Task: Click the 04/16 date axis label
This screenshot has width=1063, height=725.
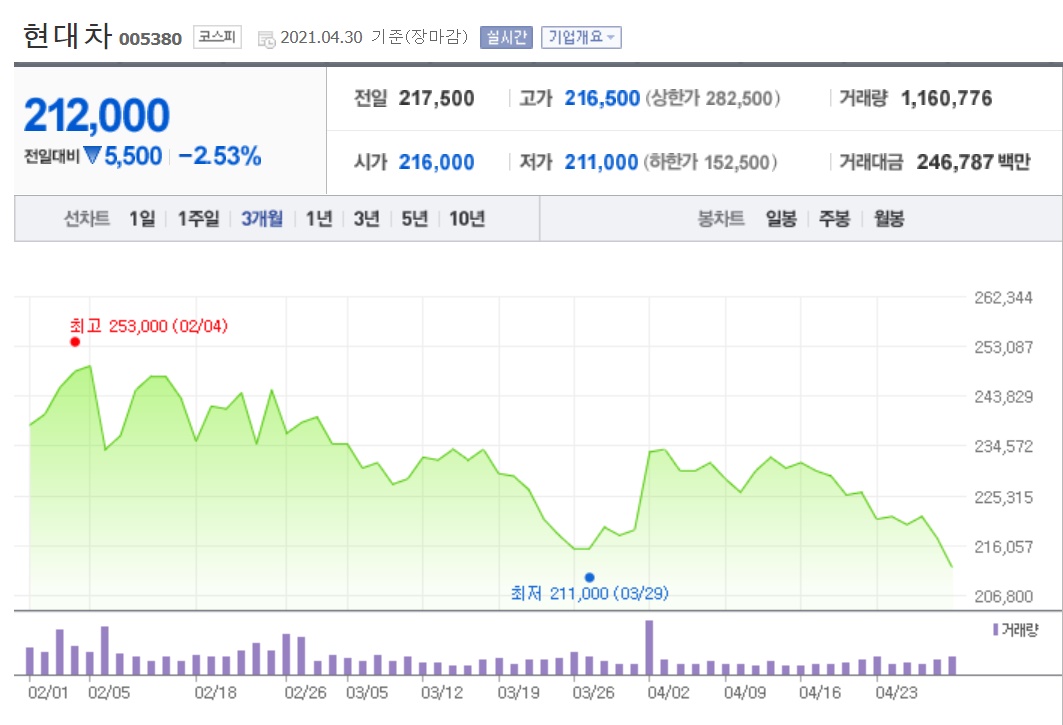Action: pyautogui.click(x=820, y=692)
